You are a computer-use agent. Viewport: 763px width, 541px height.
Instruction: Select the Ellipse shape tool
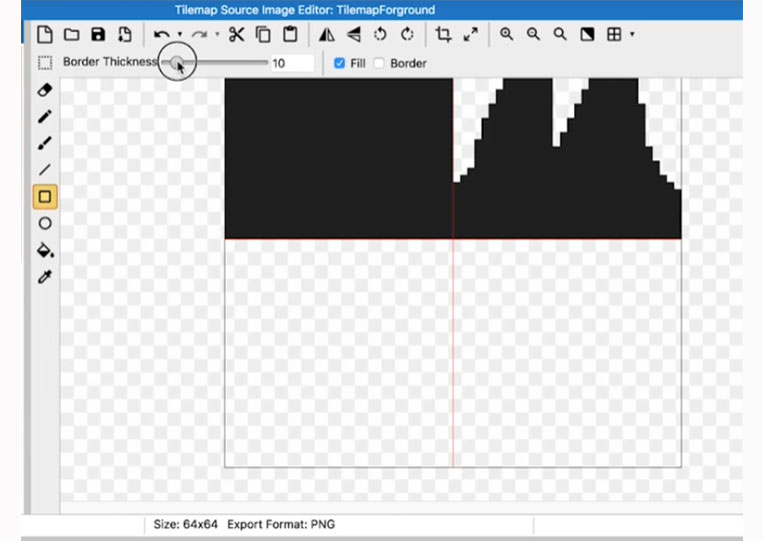pyautogui.click(x=45, y=224)
